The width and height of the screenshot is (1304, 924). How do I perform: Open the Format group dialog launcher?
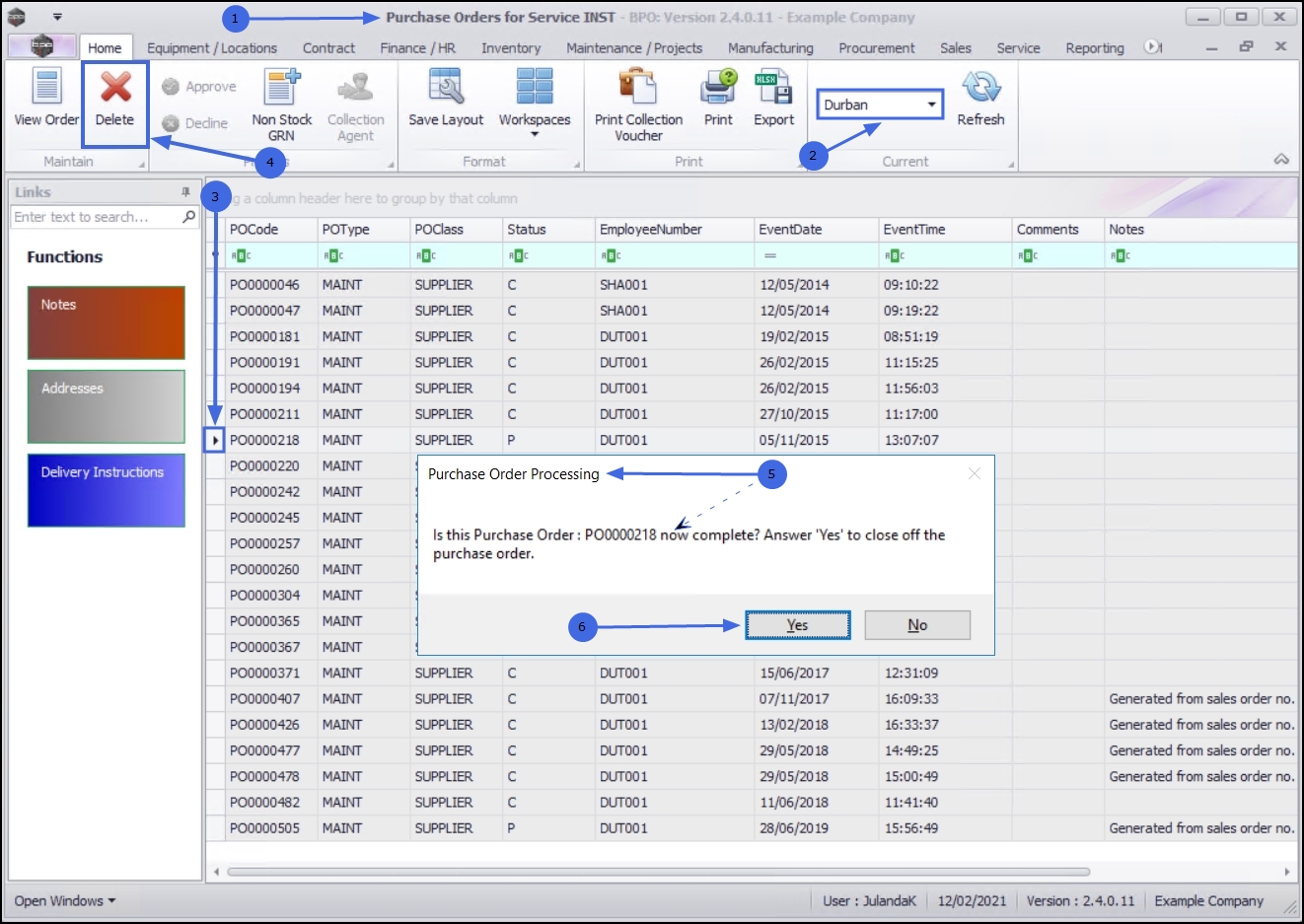[x=578, y=165]
